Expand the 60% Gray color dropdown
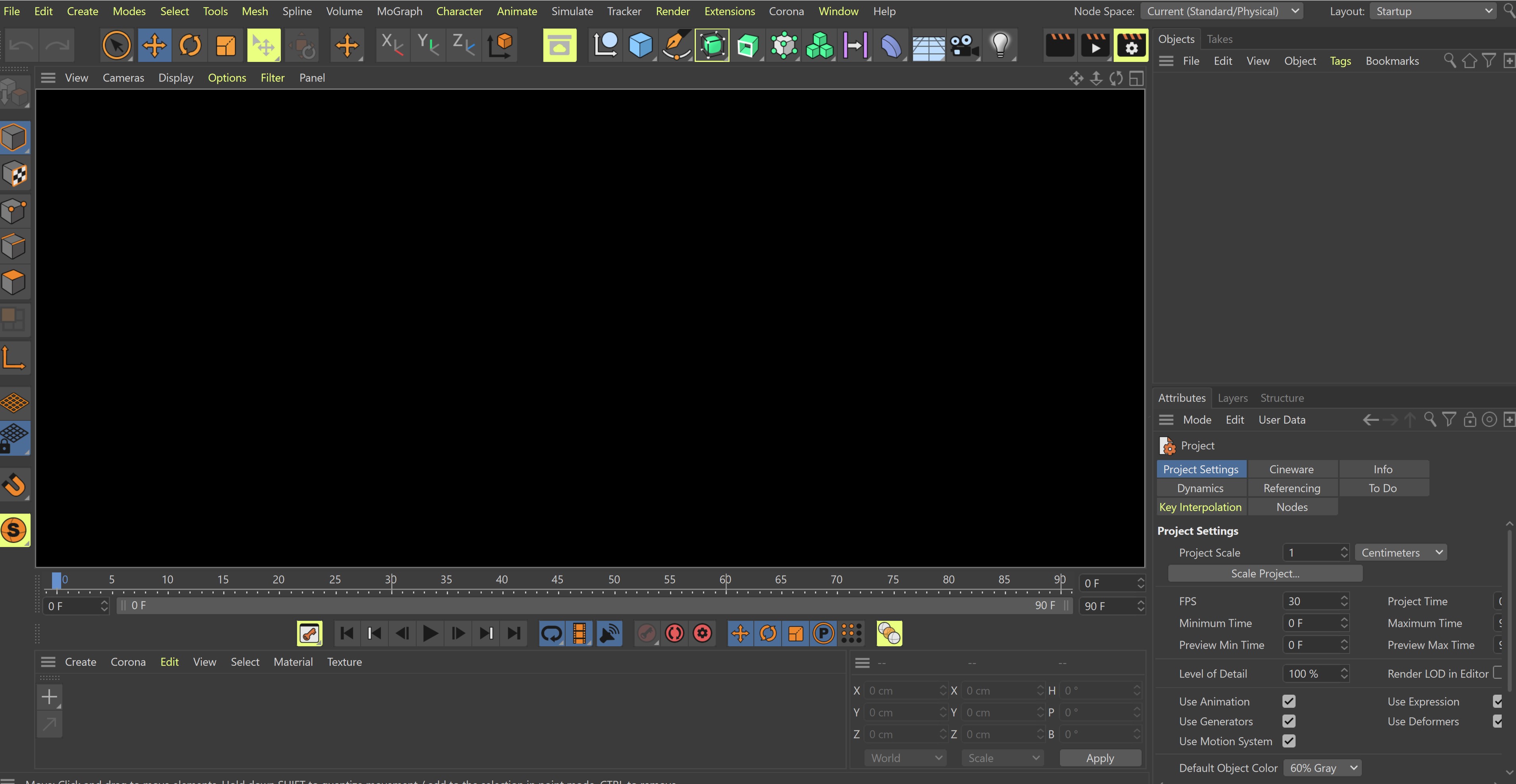The image size is (1516, 784). pyautogui.click(x=1323, y=768)
